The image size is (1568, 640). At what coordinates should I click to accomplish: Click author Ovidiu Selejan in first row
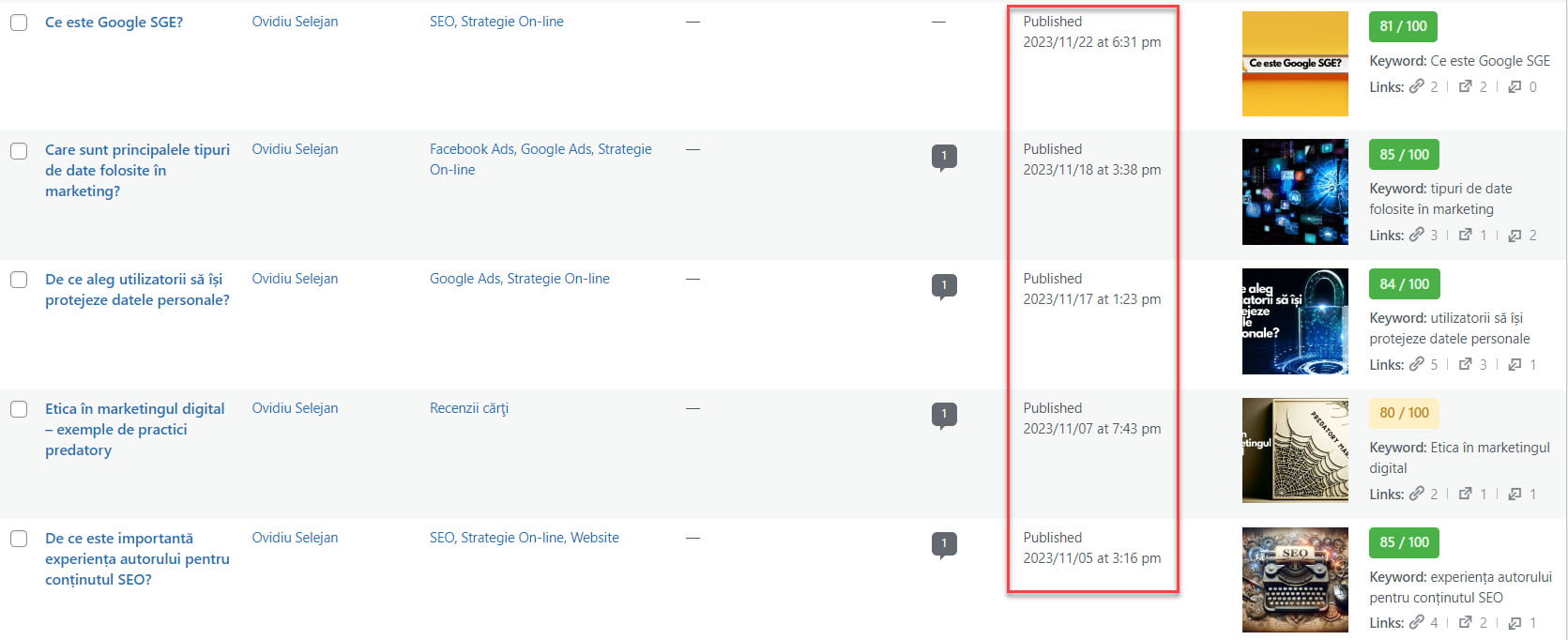[x=295, y=22]
